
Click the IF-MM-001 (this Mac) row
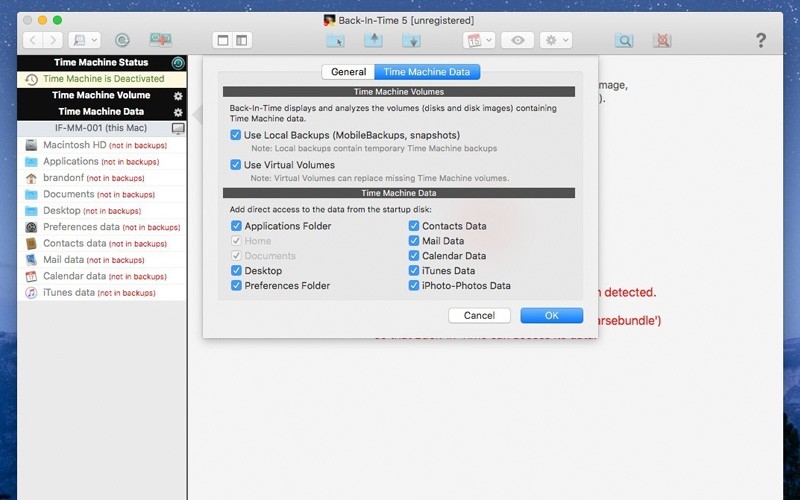[101, 128]
